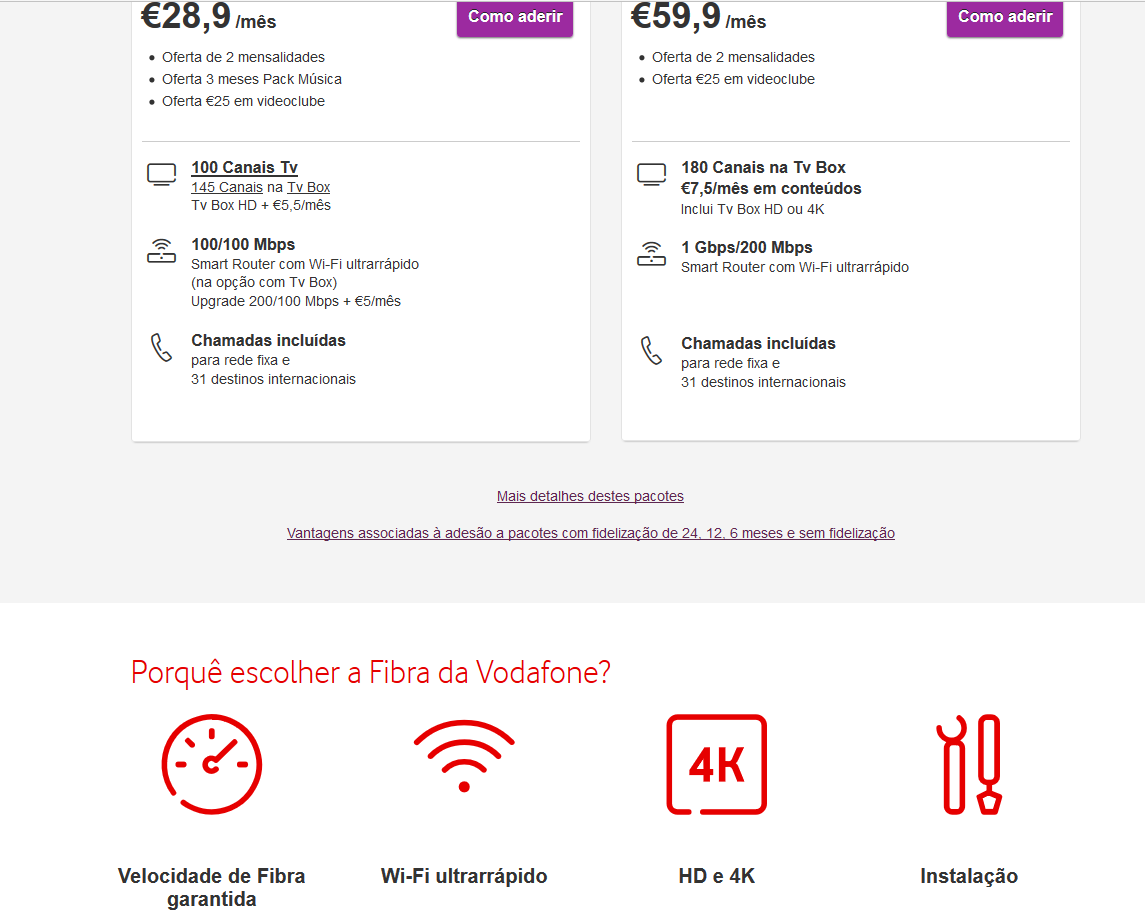The width and height of the screenshot is (1145, 915).
Task: Click the red speedometer fibre speed icon
Action: [x=211, y=764]
